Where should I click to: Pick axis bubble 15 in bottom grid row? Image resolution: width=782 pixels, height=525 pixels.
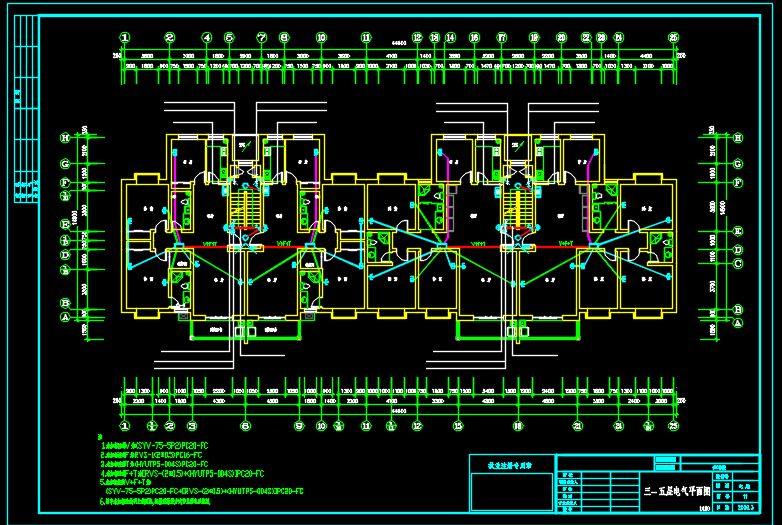(x=458, y=426)
